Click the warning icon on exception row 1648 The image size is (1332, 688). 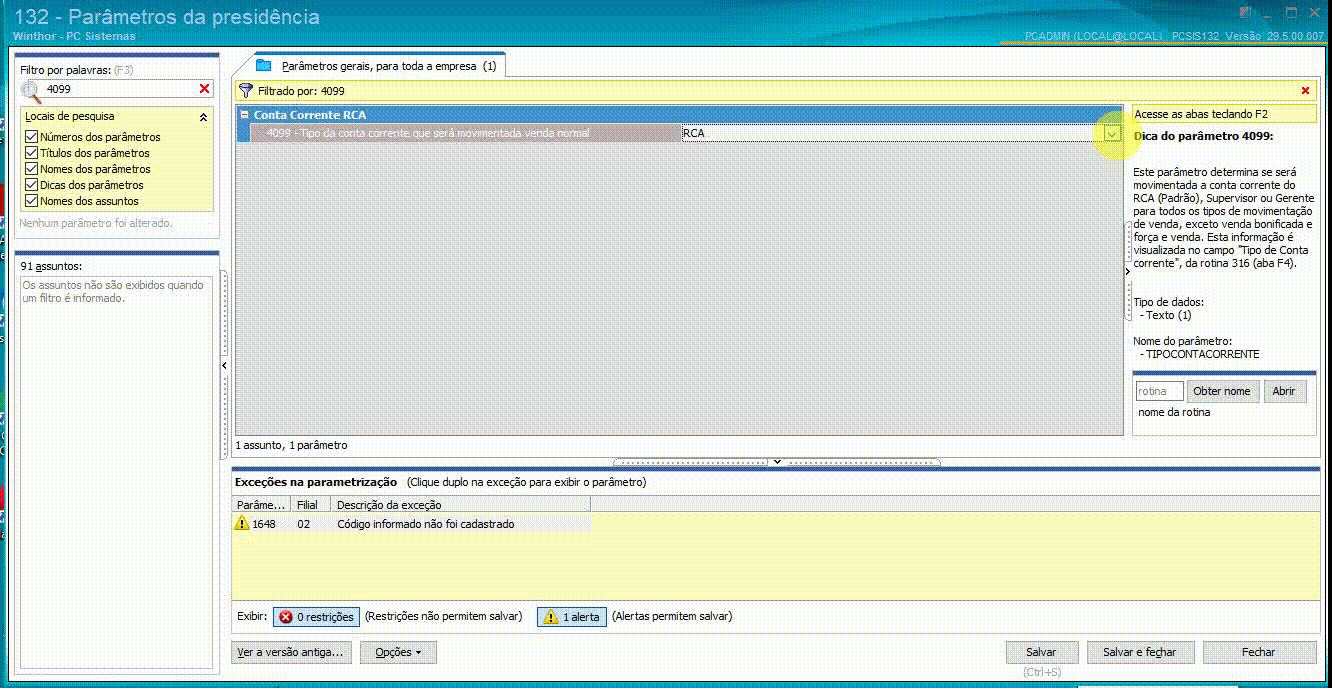point(241,523)
